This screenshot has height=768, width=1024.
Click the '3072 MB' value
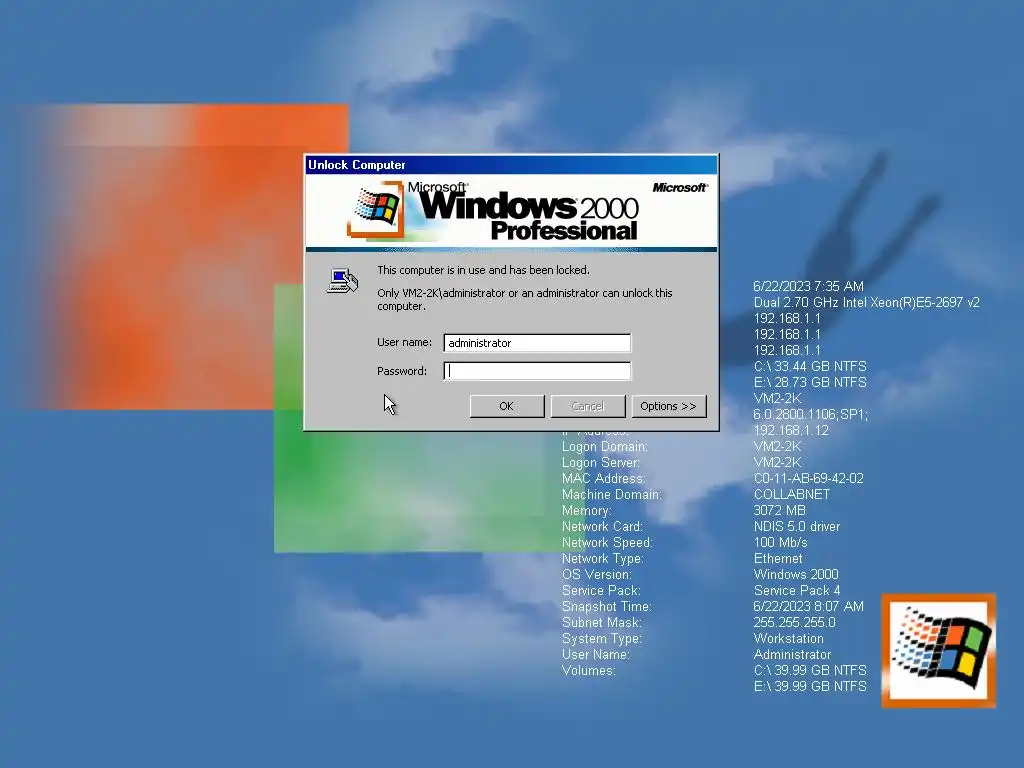point(780,511)
